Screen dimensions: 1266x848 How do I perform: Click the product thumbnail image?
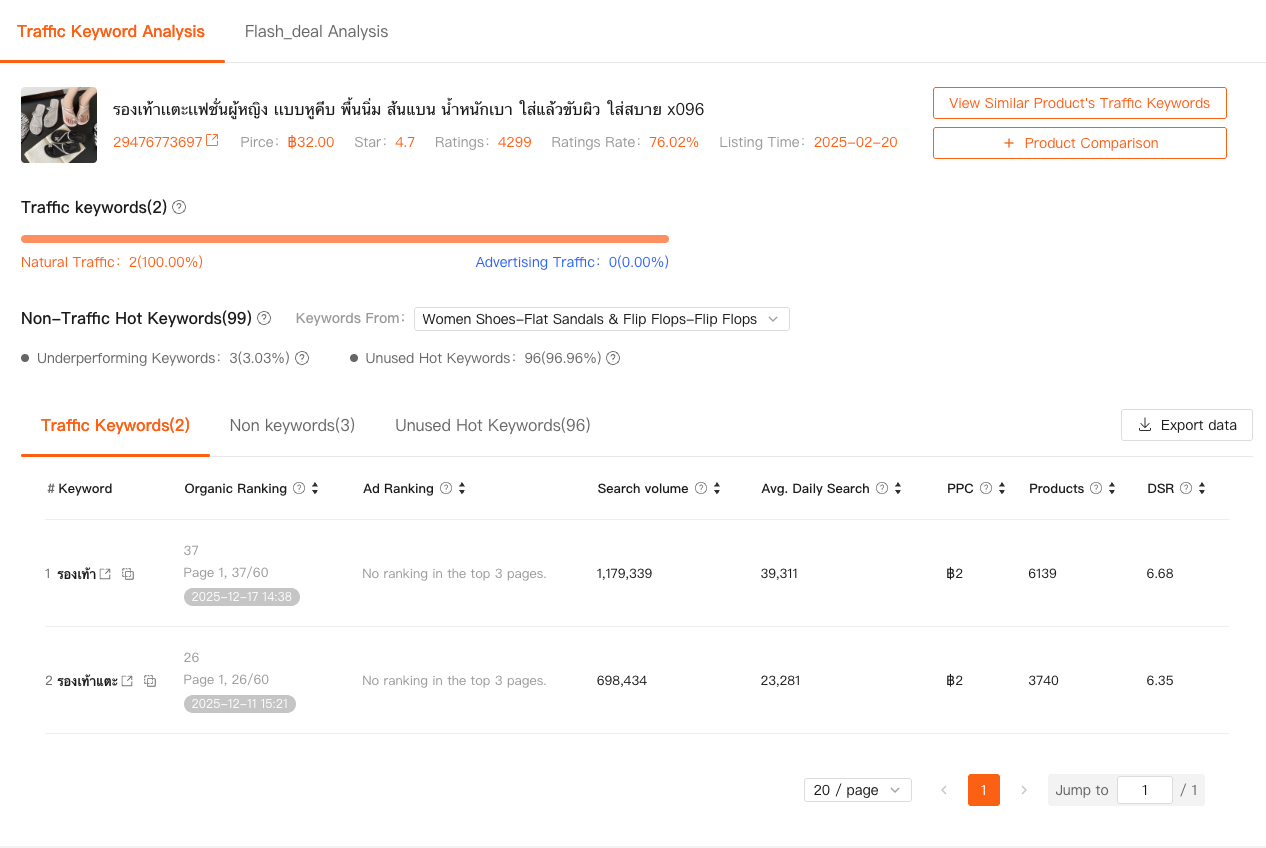pos(59,125)
